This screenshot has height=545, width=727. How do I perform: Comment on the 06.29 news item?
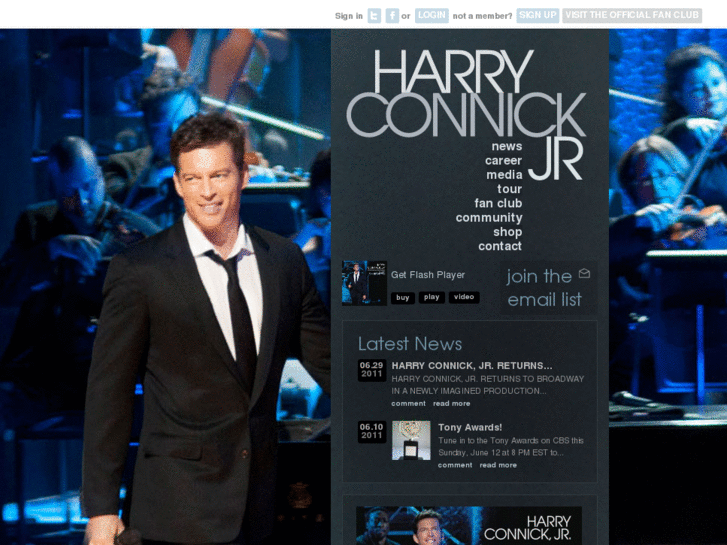(x=408, y=404)
